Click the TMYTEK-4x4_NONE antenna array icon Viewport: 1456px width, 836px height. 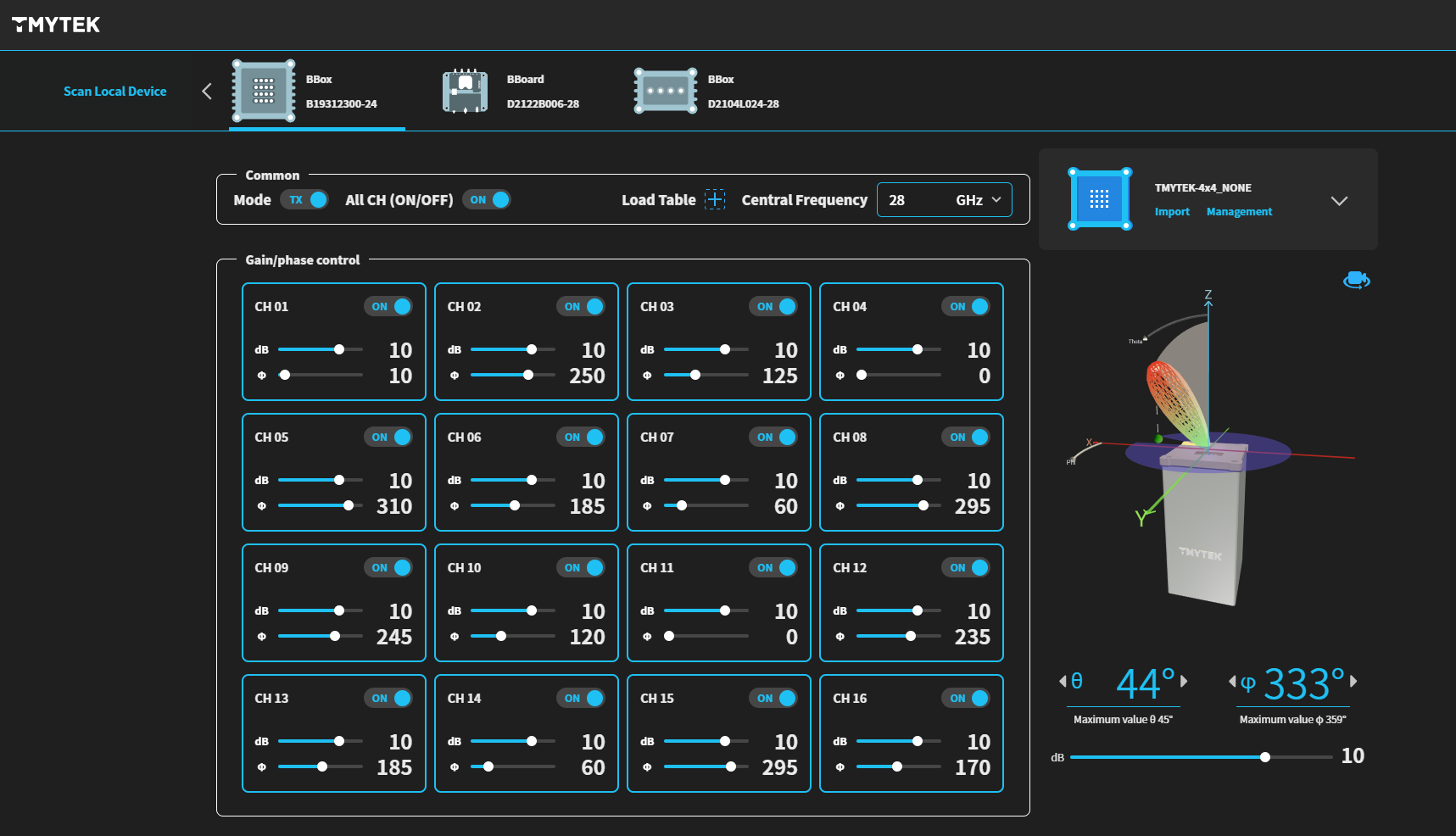(x=1100, y=199)
